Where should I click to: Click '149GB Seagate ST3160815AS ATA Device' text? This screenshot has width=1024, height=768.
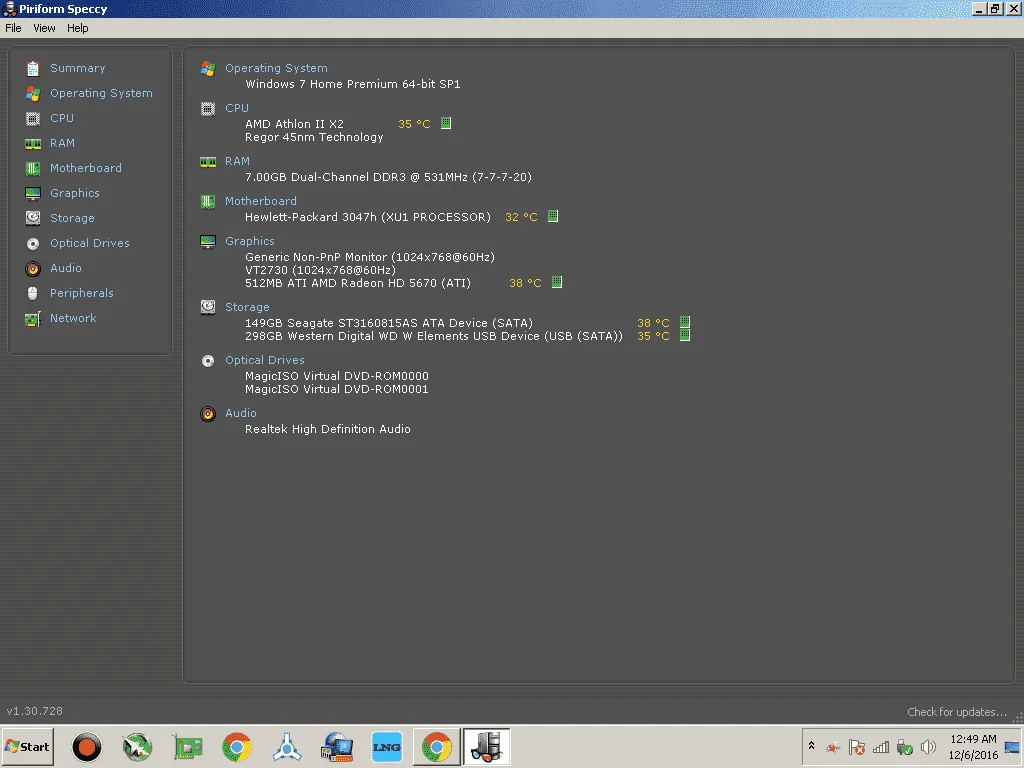click(366, 323)
